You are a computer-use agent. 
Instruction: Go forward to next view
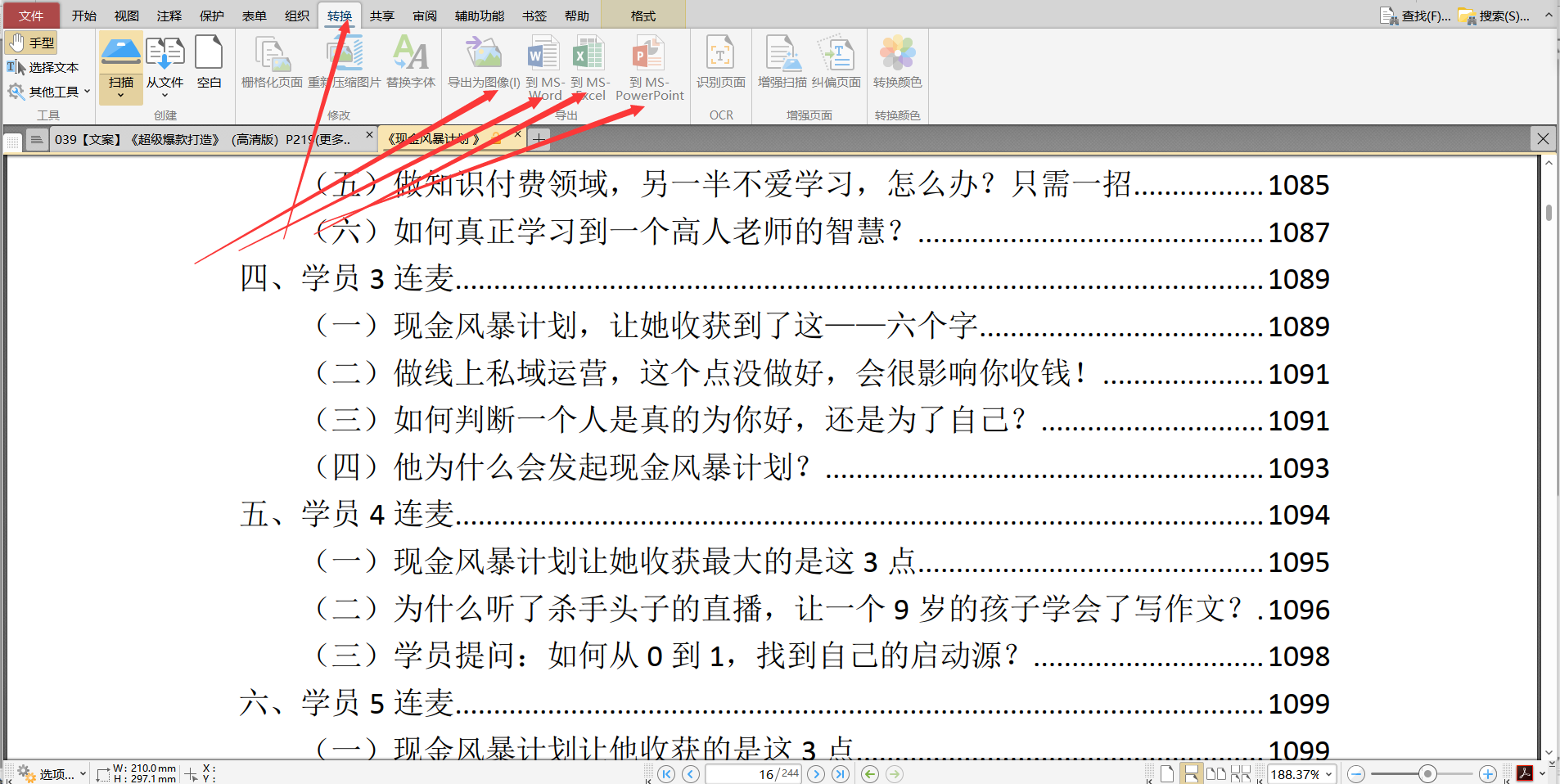[x=895, y=774]
